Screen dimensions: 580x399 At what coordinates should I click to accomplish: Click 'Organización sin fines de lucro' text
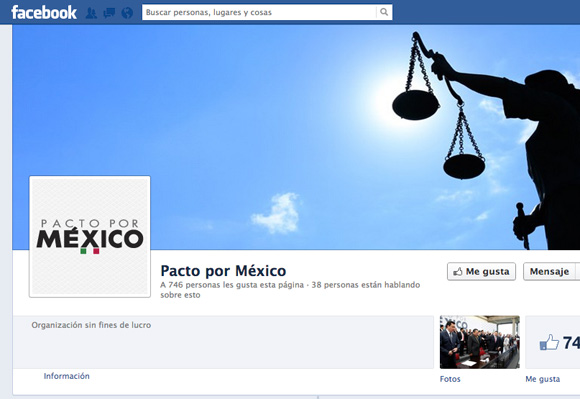click(x=91, y=325)
